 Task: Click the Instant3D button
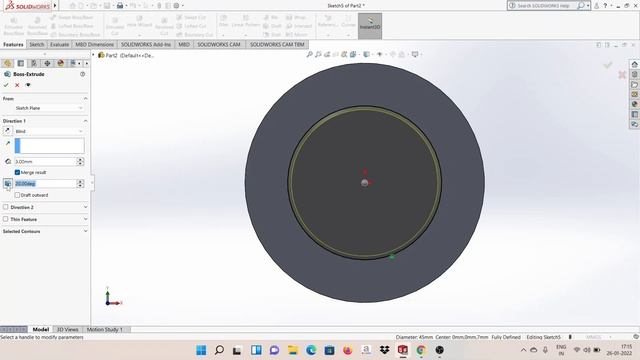370,26
